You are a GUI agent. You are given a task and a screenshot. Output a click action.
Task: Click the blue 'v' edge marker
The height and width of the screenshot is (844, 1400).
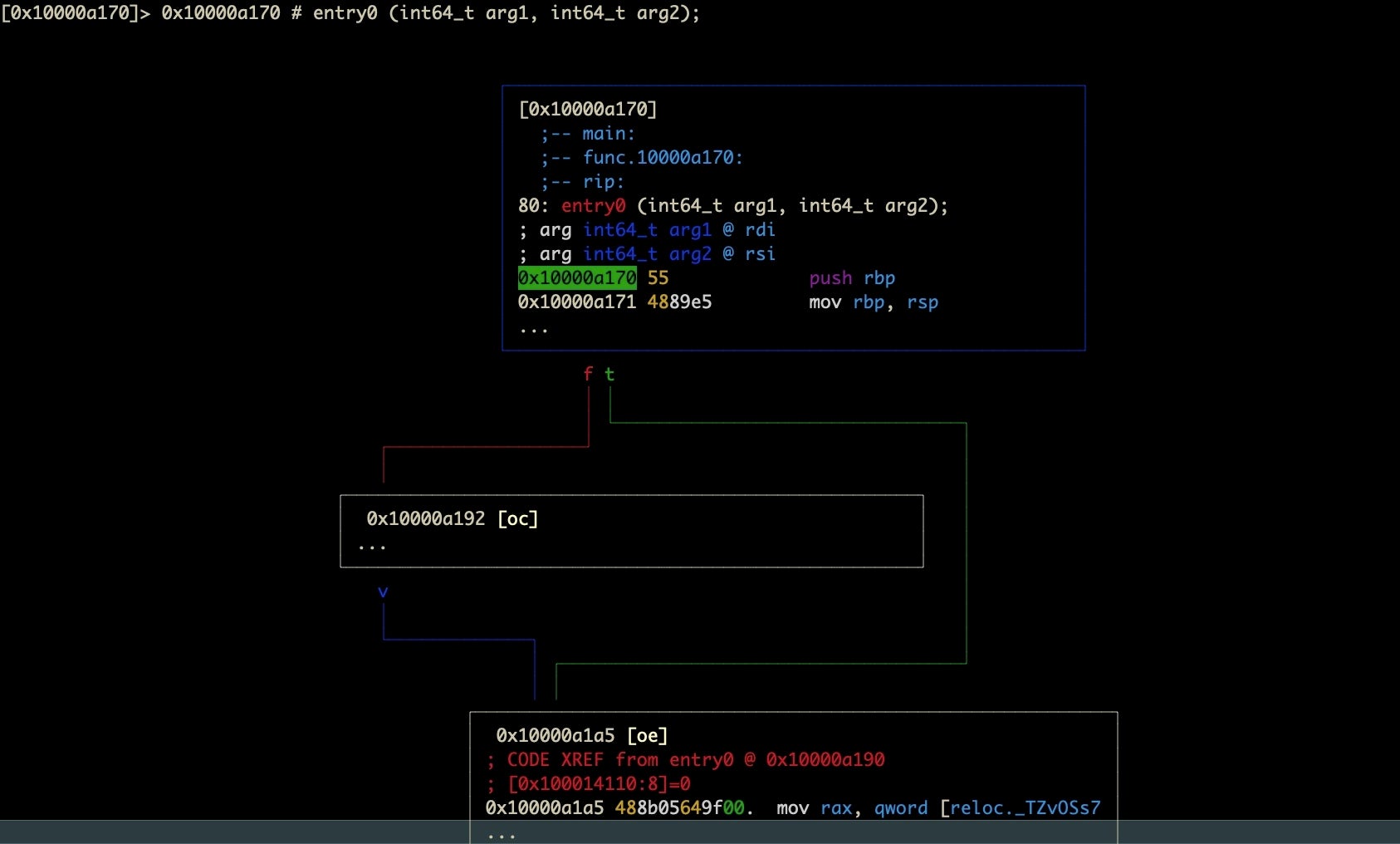383,592
